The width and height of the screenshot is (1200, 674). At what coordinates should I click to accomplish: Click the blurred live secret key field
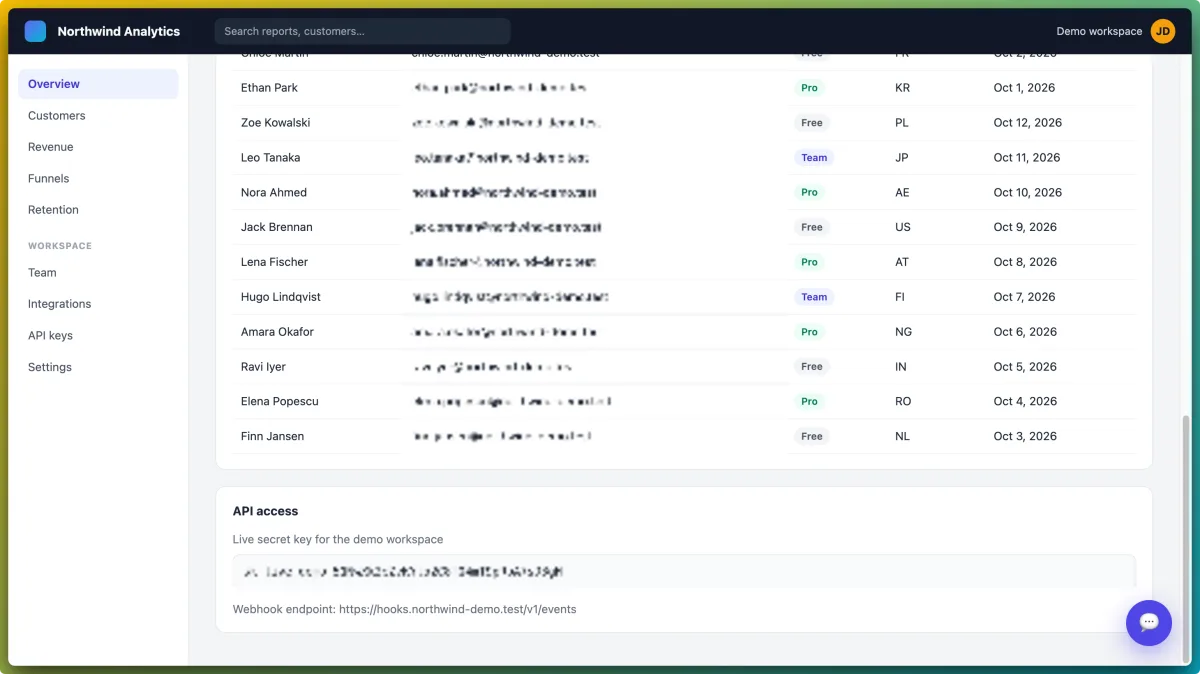click(x=684, y=572)
